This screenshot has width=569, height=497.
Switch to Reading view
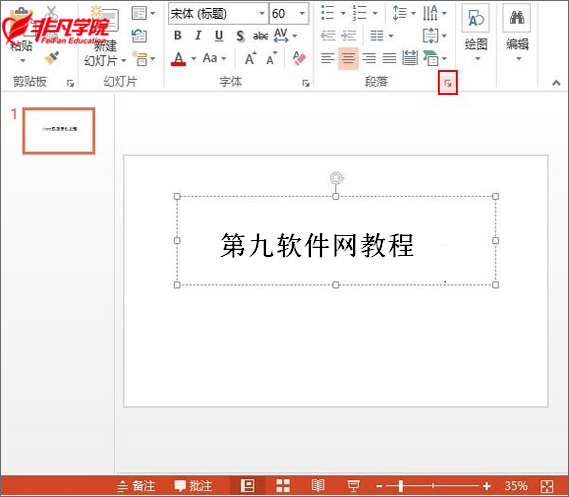click(x=318, y=486)
